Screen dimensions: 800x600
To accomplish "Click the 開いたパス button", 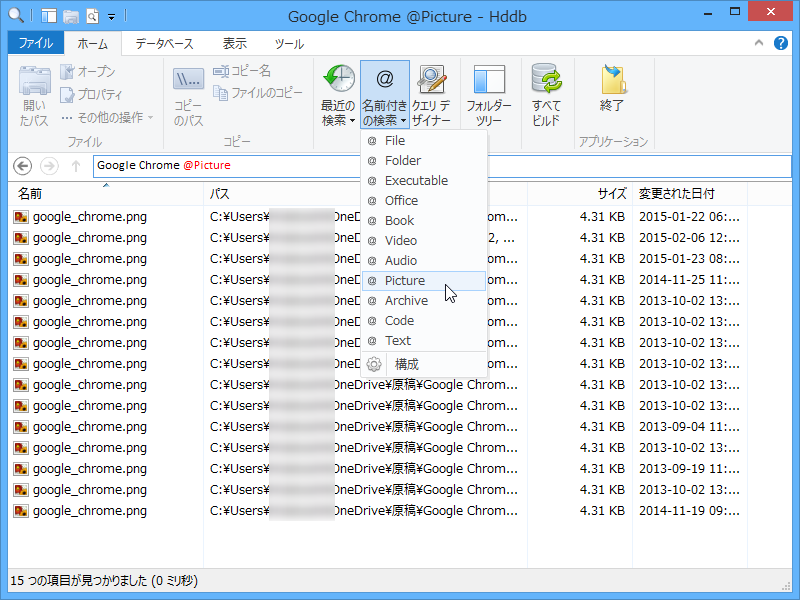I will tap(34, 96).
